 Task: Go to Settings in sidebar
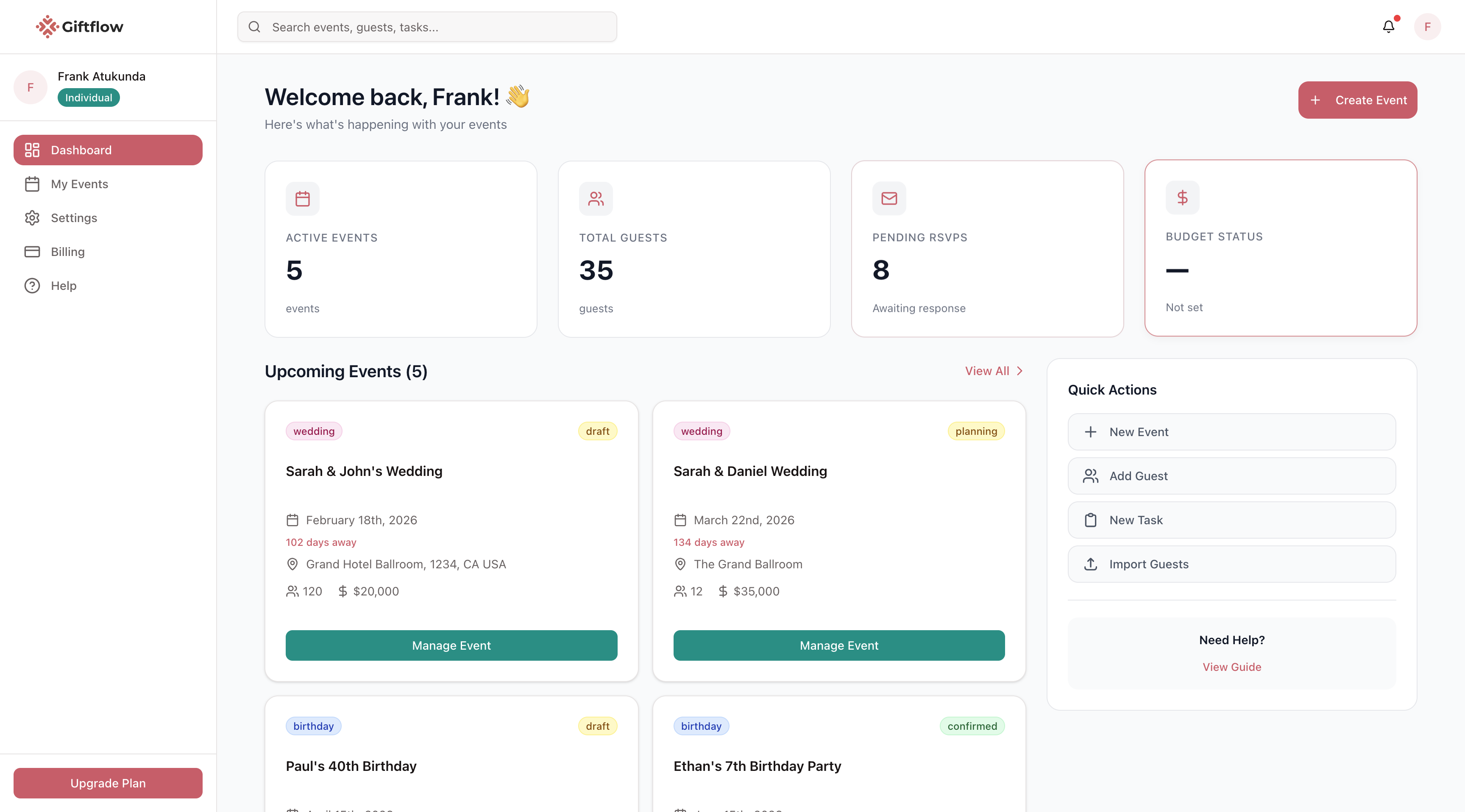click(x=74, y=218)
